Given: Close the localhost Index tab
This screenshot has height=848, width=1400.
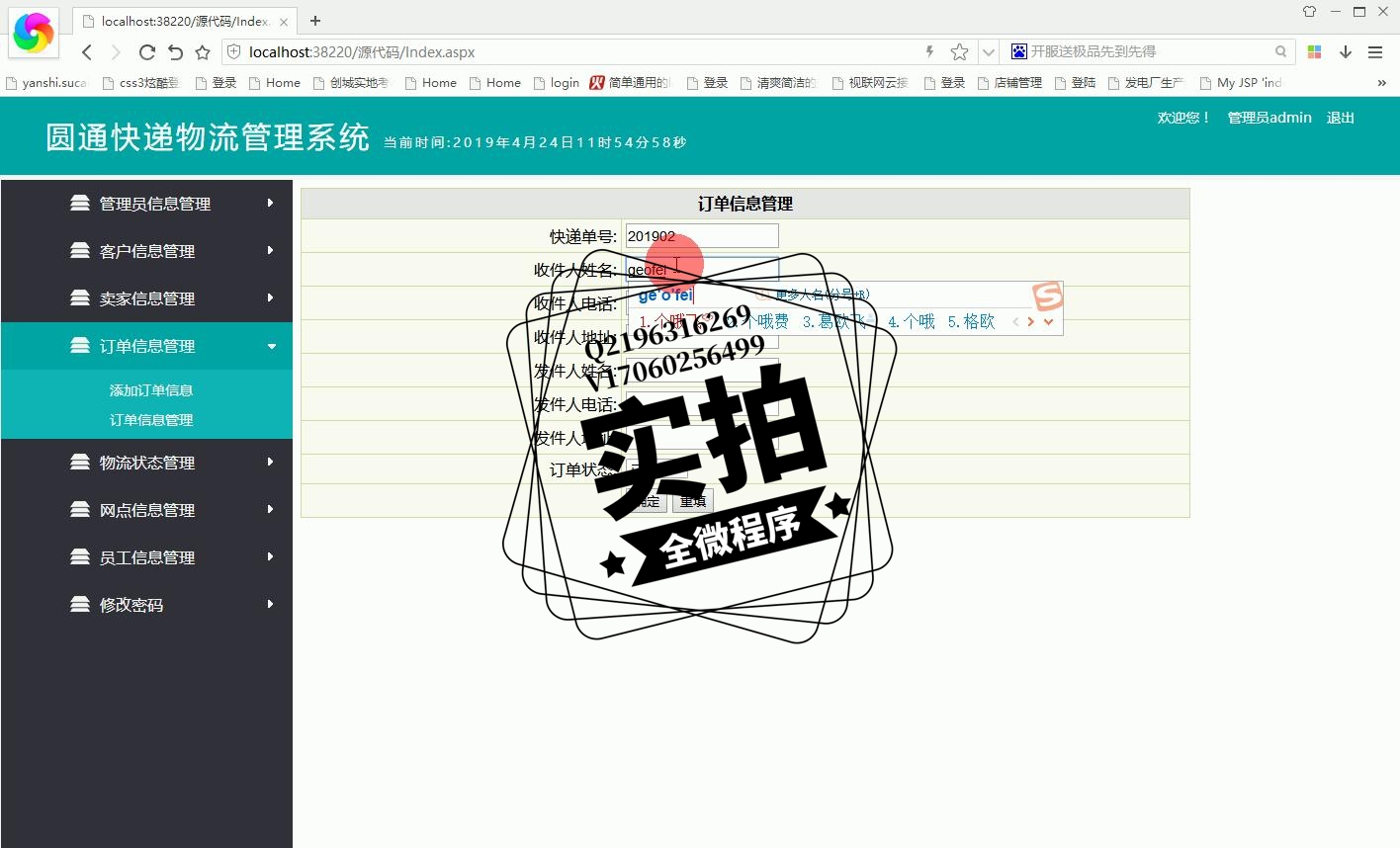Looking at the screenshot, I should coord(284,21).
